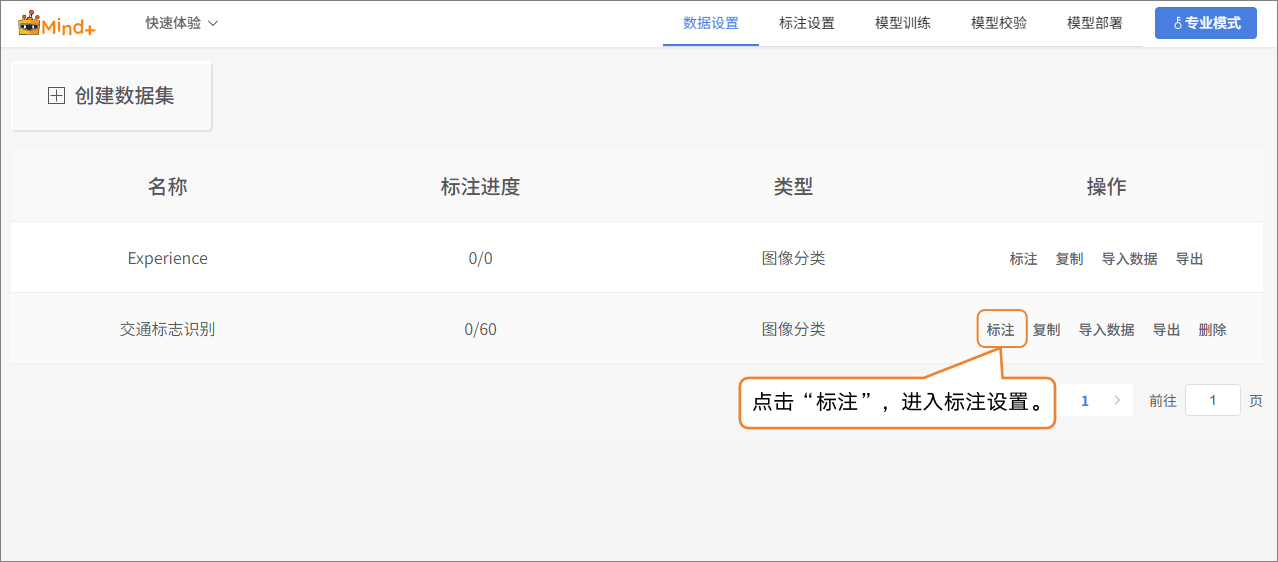This screenshot has width=1278, height=562.
Task: Click 导入数据 in the Experience row
Action: (1129, 259)
